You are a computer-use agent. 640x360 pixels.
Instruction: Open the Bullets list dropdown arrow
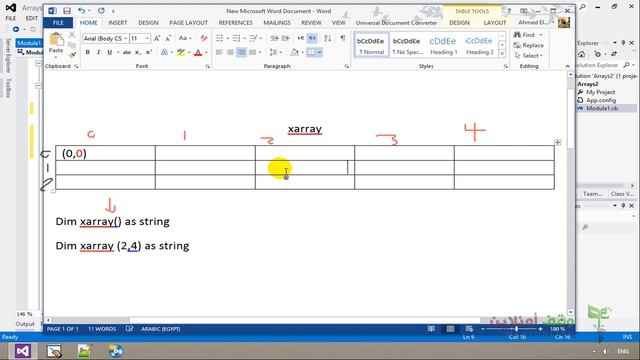pos(228,38)
